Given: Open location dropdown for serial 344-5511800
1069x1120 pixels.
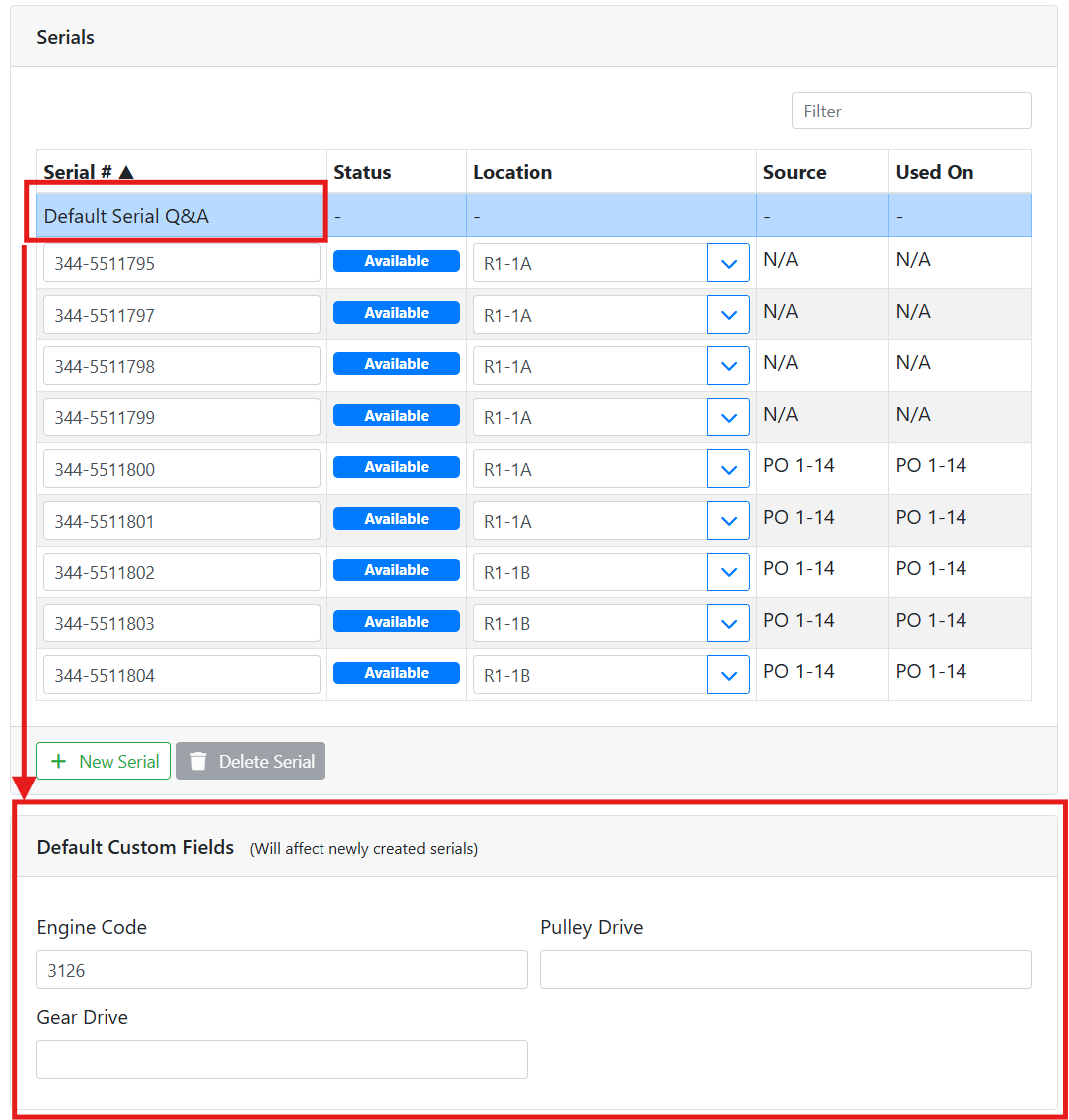Looking at the screenshot, I should 728,469.
